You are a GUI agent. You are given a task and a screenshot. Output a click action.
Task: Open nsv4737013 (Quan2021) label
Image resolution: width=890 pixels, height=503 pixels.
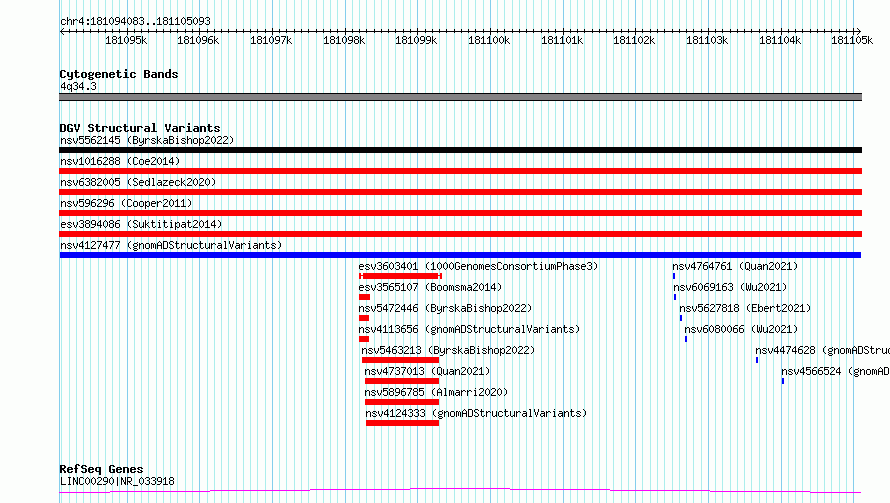427,371
